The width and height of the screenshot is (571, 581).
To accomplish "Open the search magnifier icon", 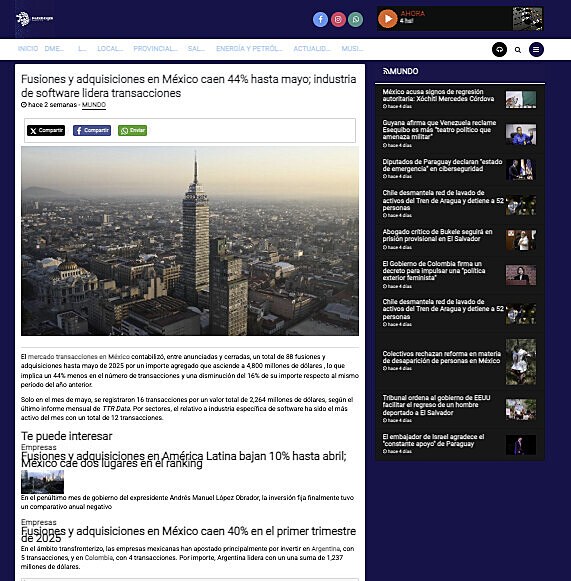I will 518,50.
